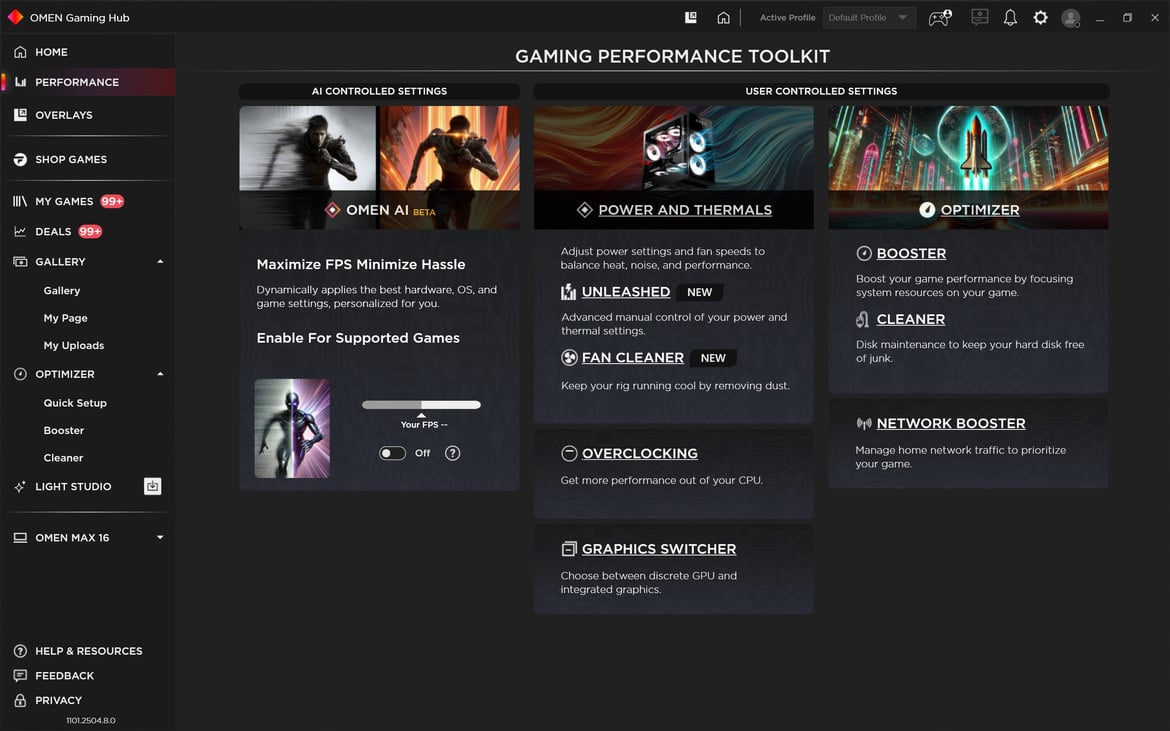Image resolution: width=1170 pixels, height=731 pixels.
Task: Click the My Games 99+ badge
Action: click(x=112, y=201)
